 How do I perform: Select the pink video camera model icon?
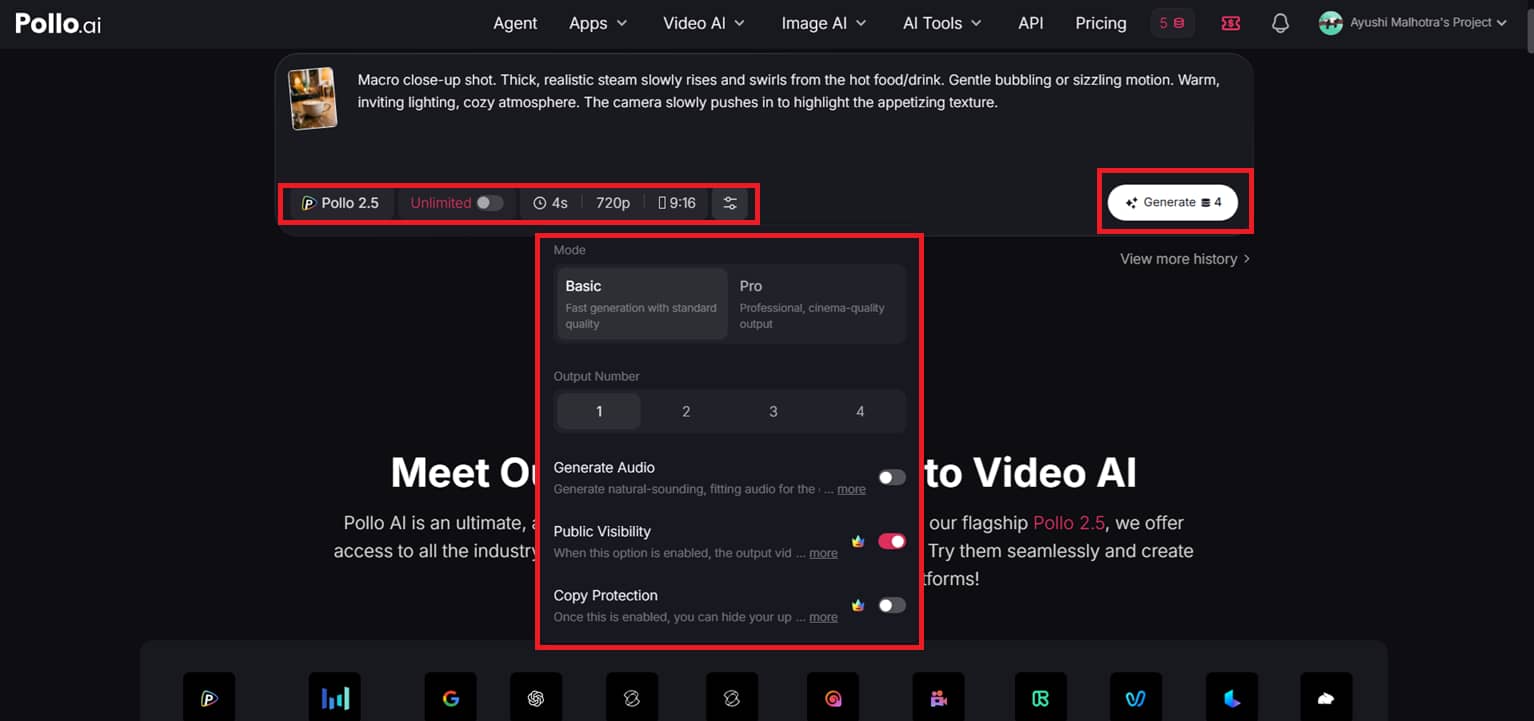point(938,698)
